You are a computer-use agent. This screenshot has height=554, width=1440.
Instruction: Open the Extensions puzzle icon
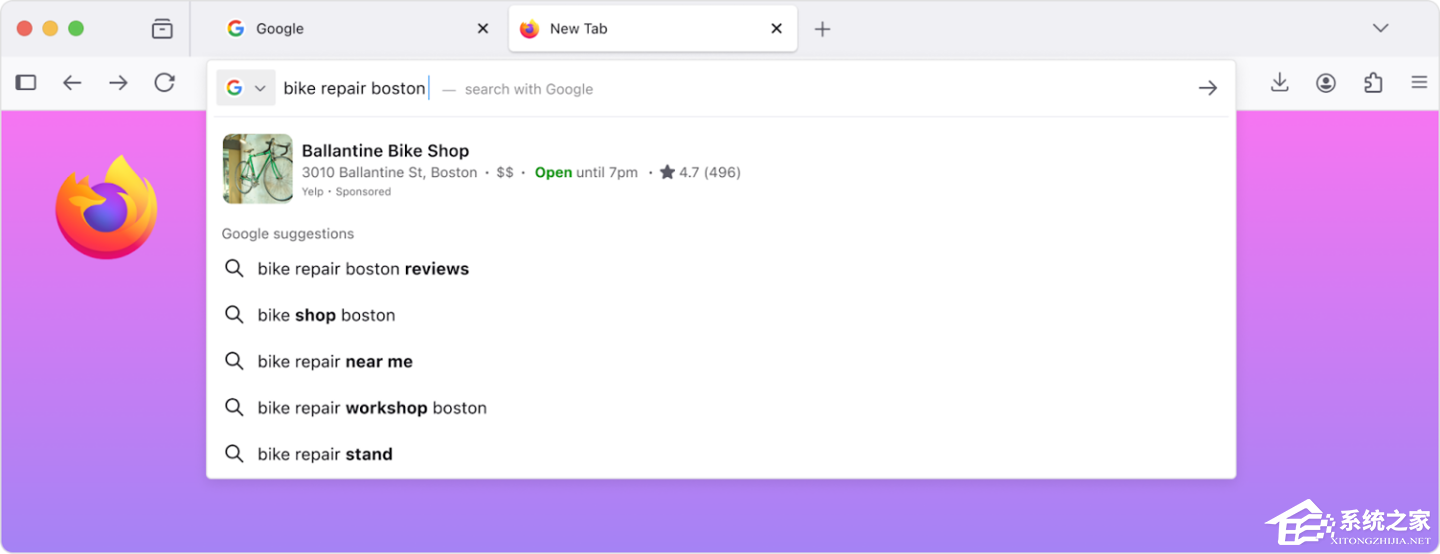point(1373,83)
